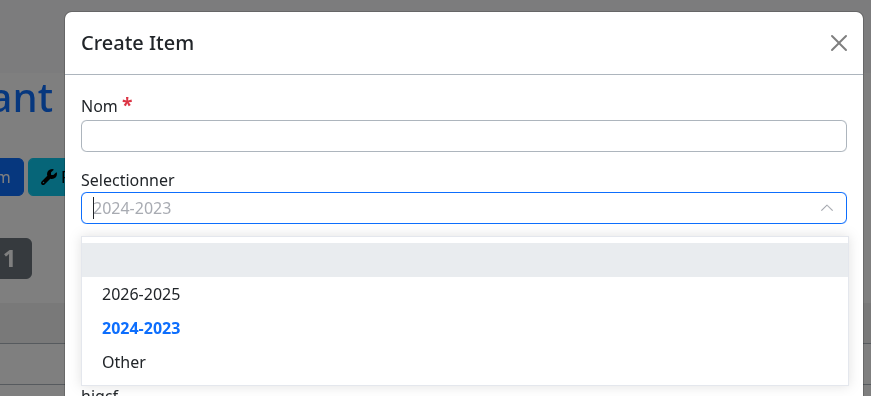Click the teal button's edge beside its wrench icon
The height and width of the screenshot is (396, 871).
[x=34, y=177]
